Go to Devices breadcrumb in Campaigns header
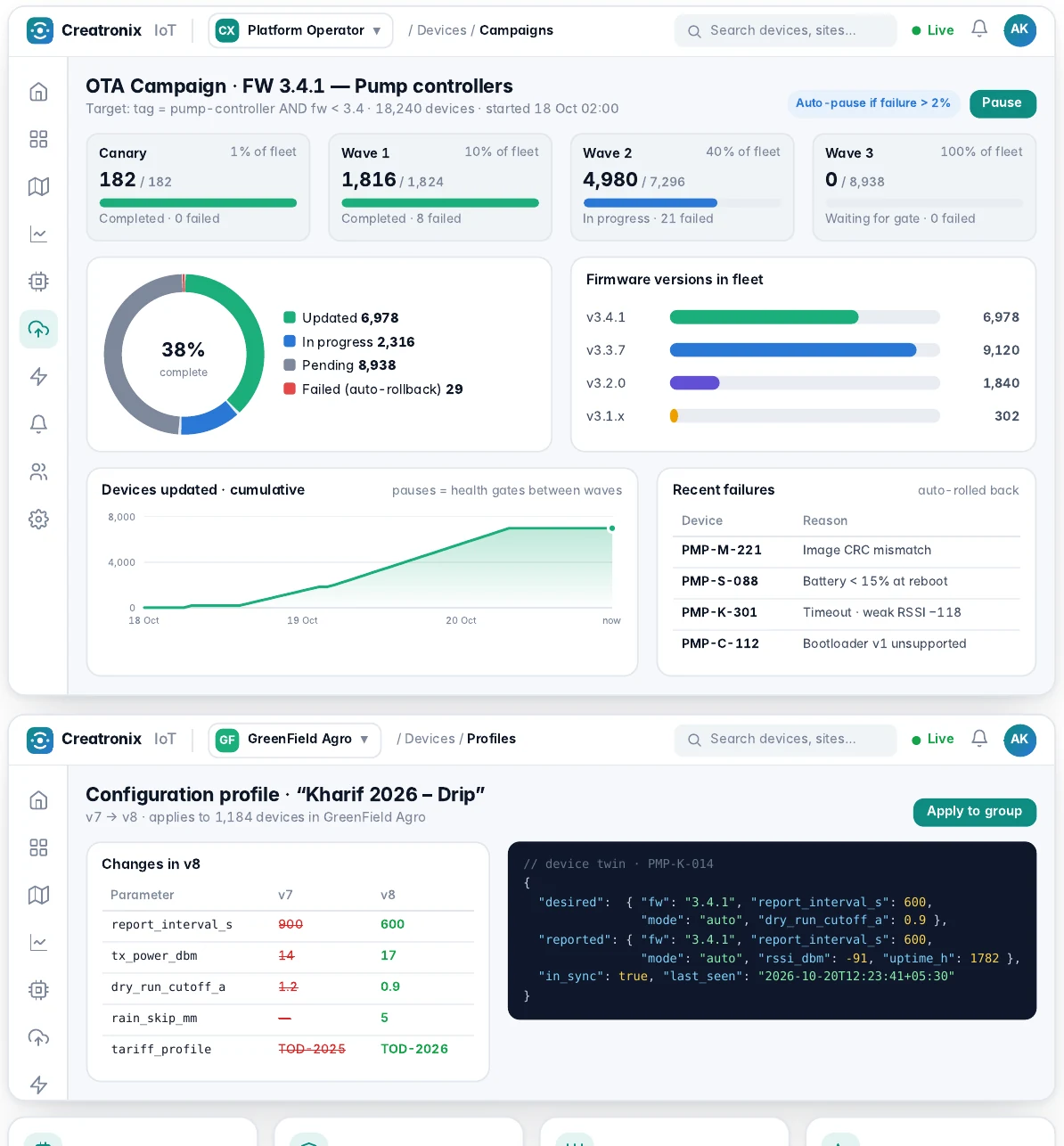Image resolution: width=1064 pixels, height=1146 pixels. point(441,30)
